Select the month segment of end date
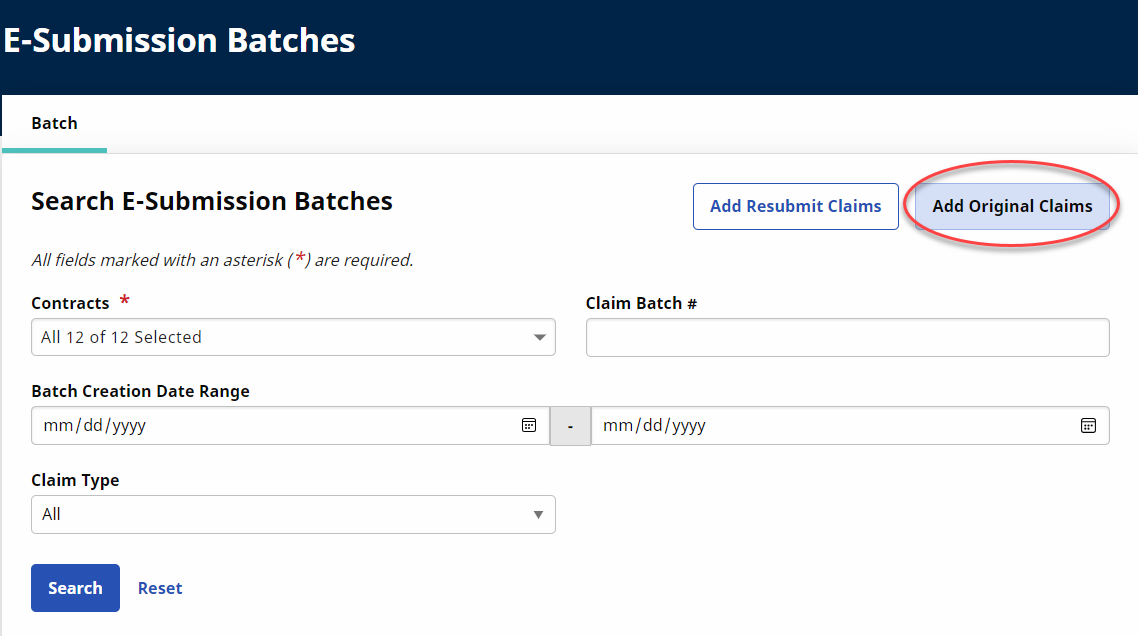This screenshot has height=636, width=1138. tap(616, 426)
